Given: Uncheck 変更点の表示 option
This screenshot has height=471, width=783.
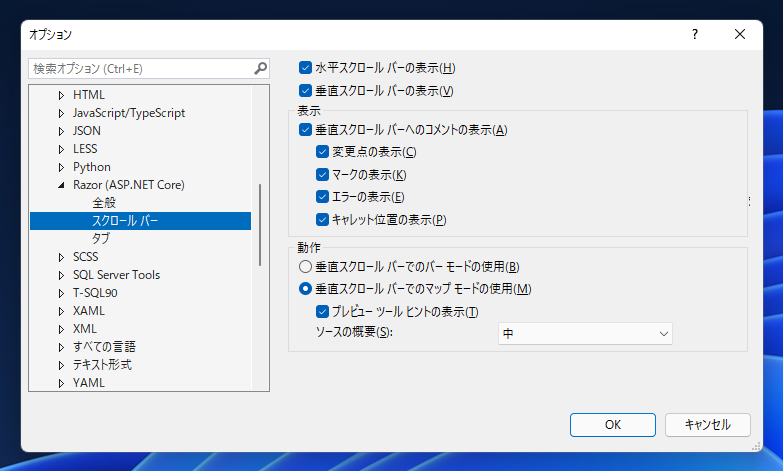Looking at the screenshot, I should point(322,151).
